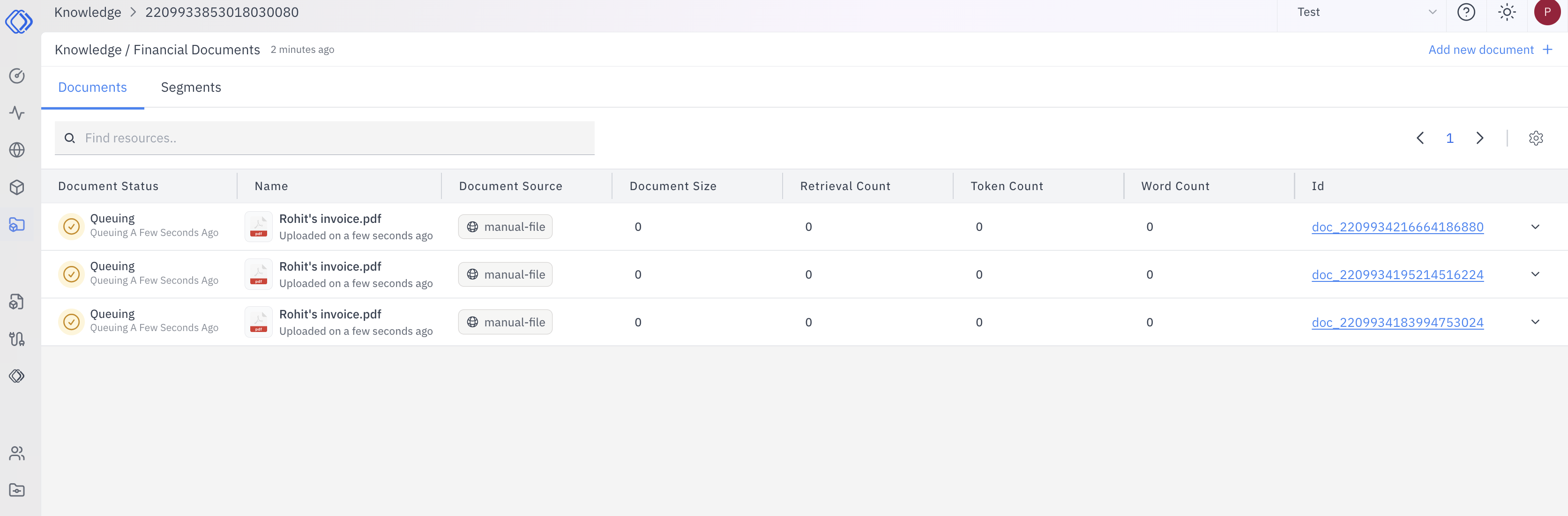Open link doc_2209934195214516224
This screenshot has width=1568, height=516.
tap(1397, 275)
